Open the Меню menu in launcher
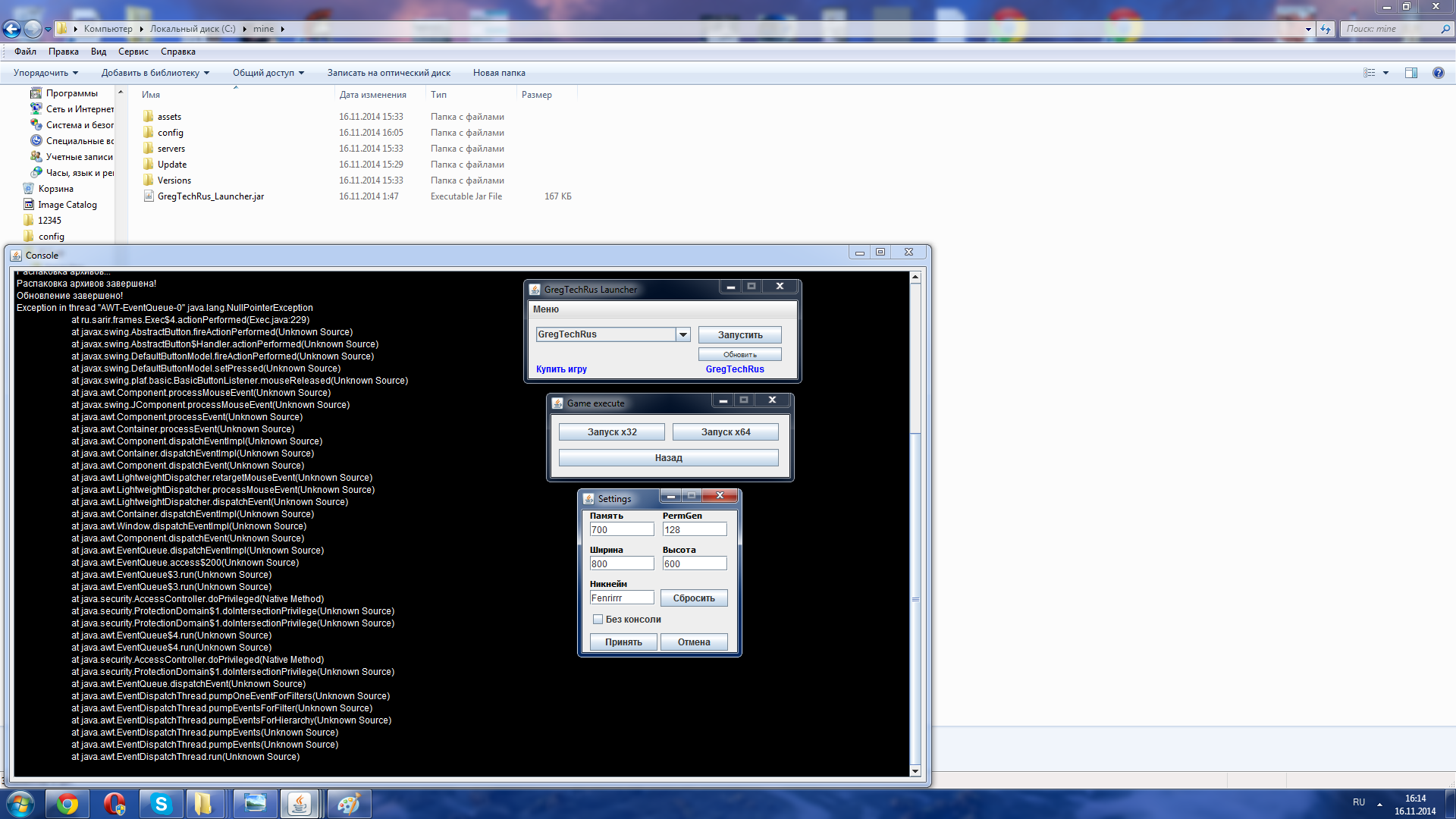1456x819 pixels. click(x=546, y=309)
